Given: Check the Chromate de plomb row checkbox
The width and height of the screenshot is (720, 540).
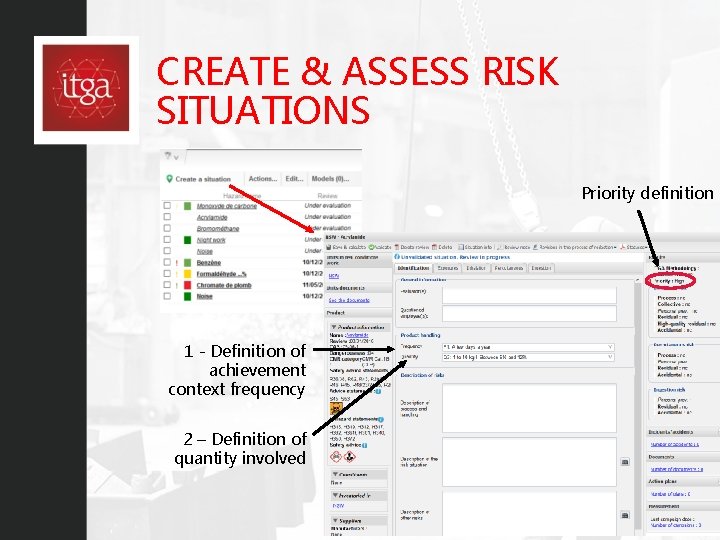Looking at the screenshot, I should (167, 285).
